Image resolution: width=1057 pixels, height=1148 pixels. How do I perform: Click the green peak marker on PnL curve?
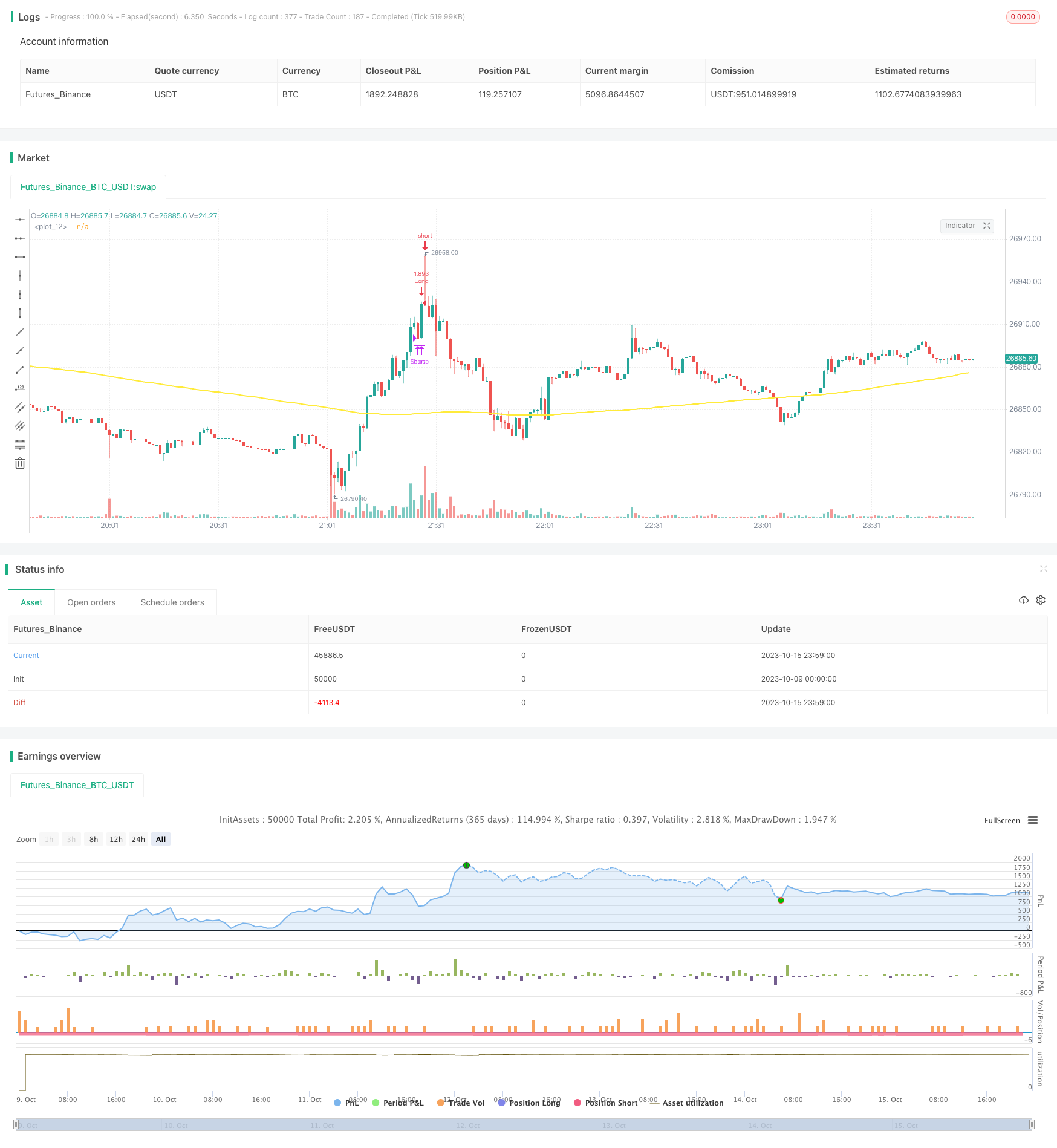[466, 866]
